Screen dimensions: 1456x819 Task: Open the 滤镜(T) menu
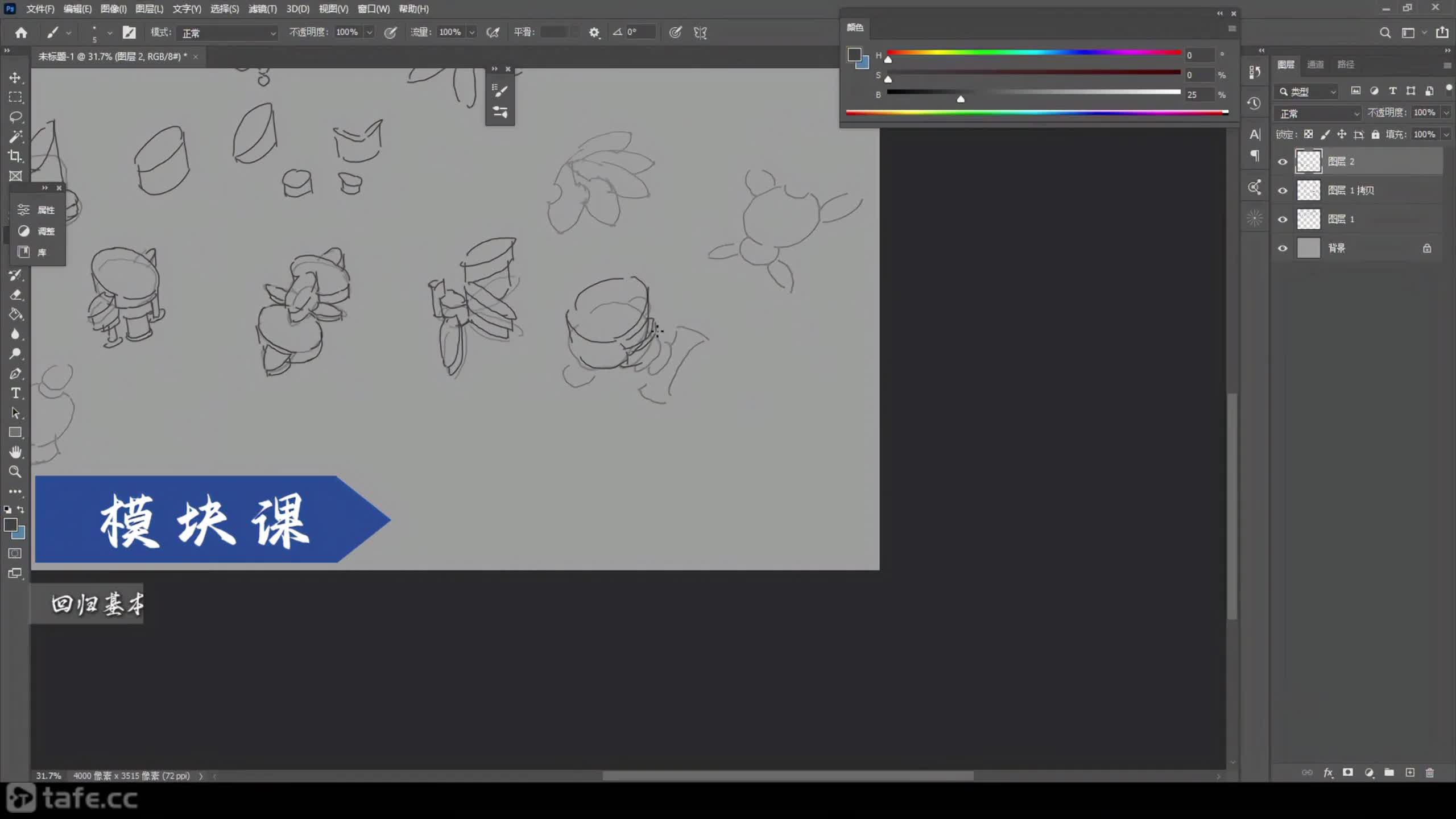click(262, 9)
